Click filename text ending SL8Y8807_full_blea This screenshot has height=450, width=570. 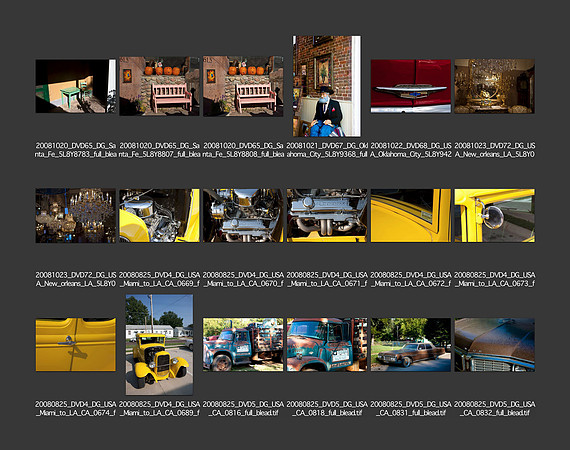pos(159,150)
